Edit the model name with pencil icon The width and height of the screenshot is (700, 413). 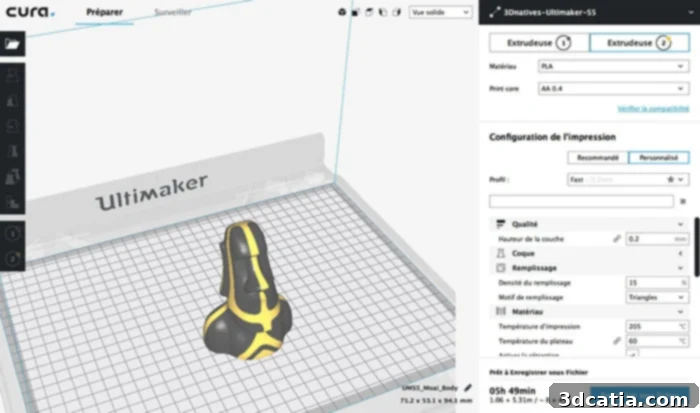[467, 388]
